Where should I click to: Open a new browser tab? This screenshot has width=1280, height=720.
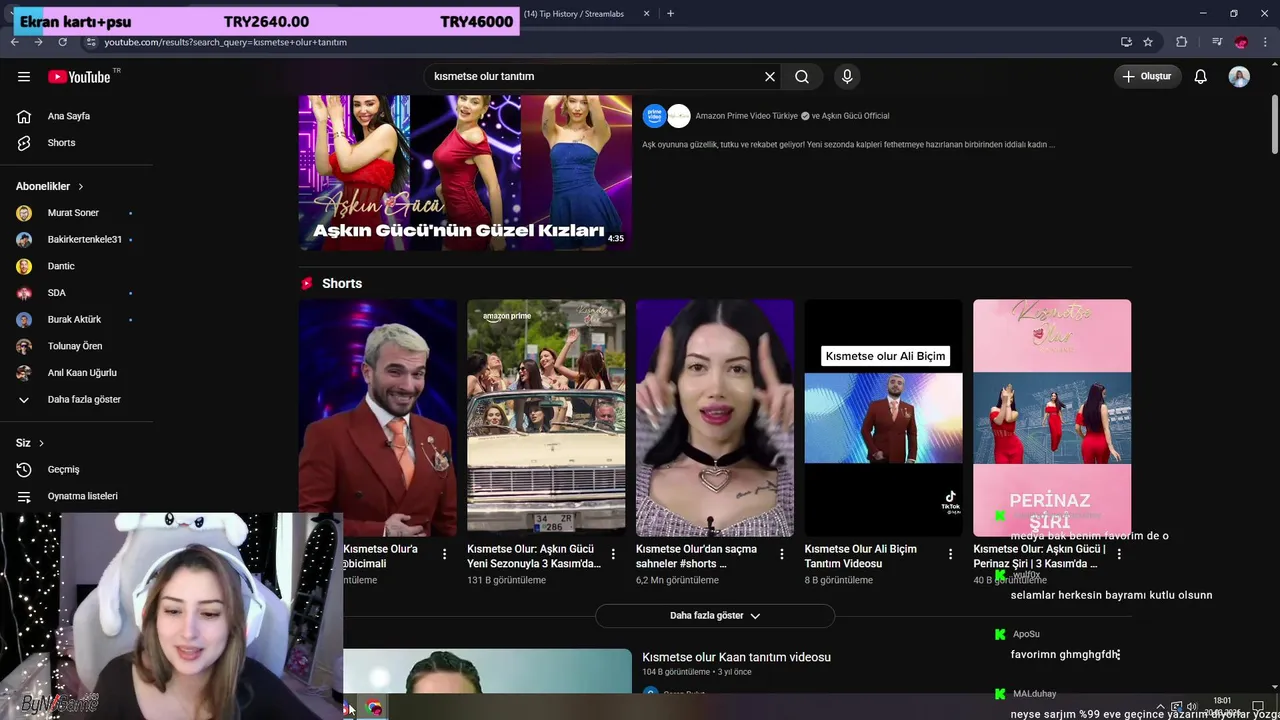point(670,14)
